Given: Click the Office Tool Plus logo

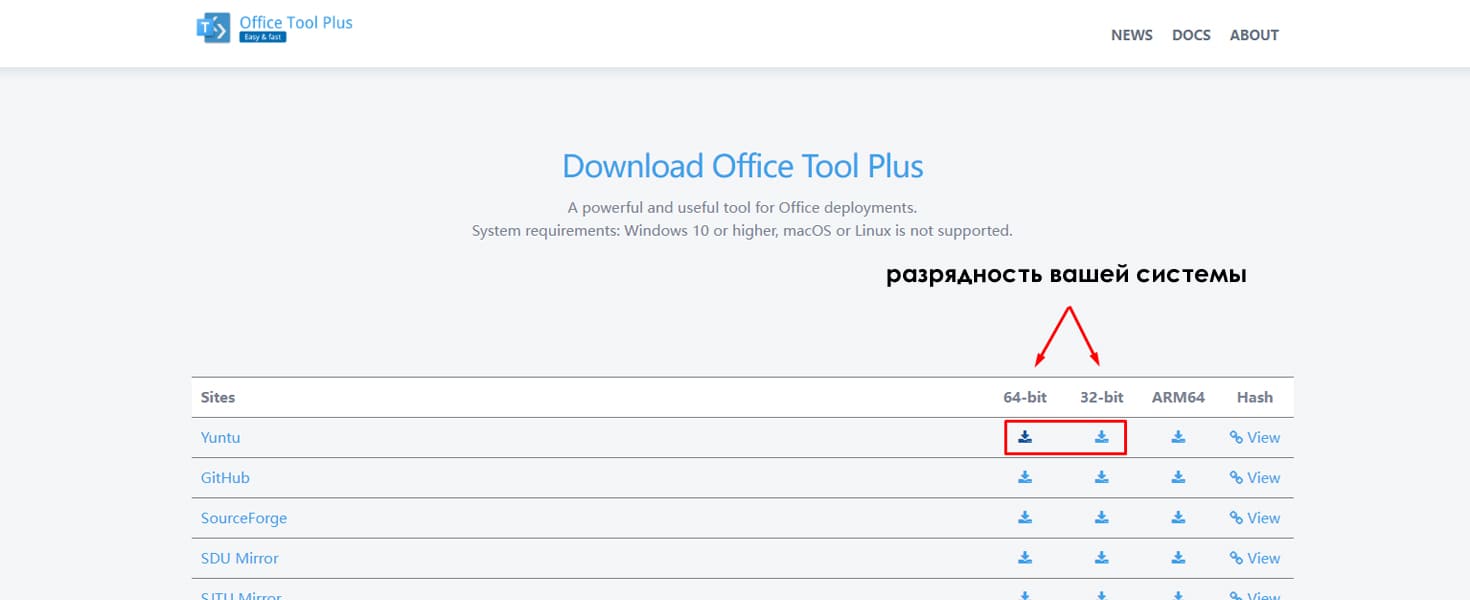Looking at the screenshot, I should pyautogui.click(x=275, y=25).
